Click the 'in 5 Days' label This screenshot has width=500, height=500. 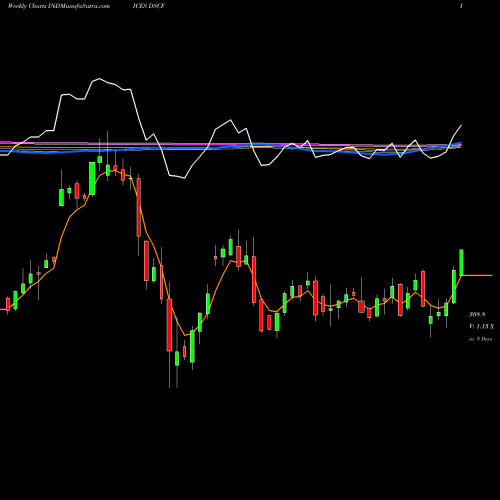click(481, 339)
